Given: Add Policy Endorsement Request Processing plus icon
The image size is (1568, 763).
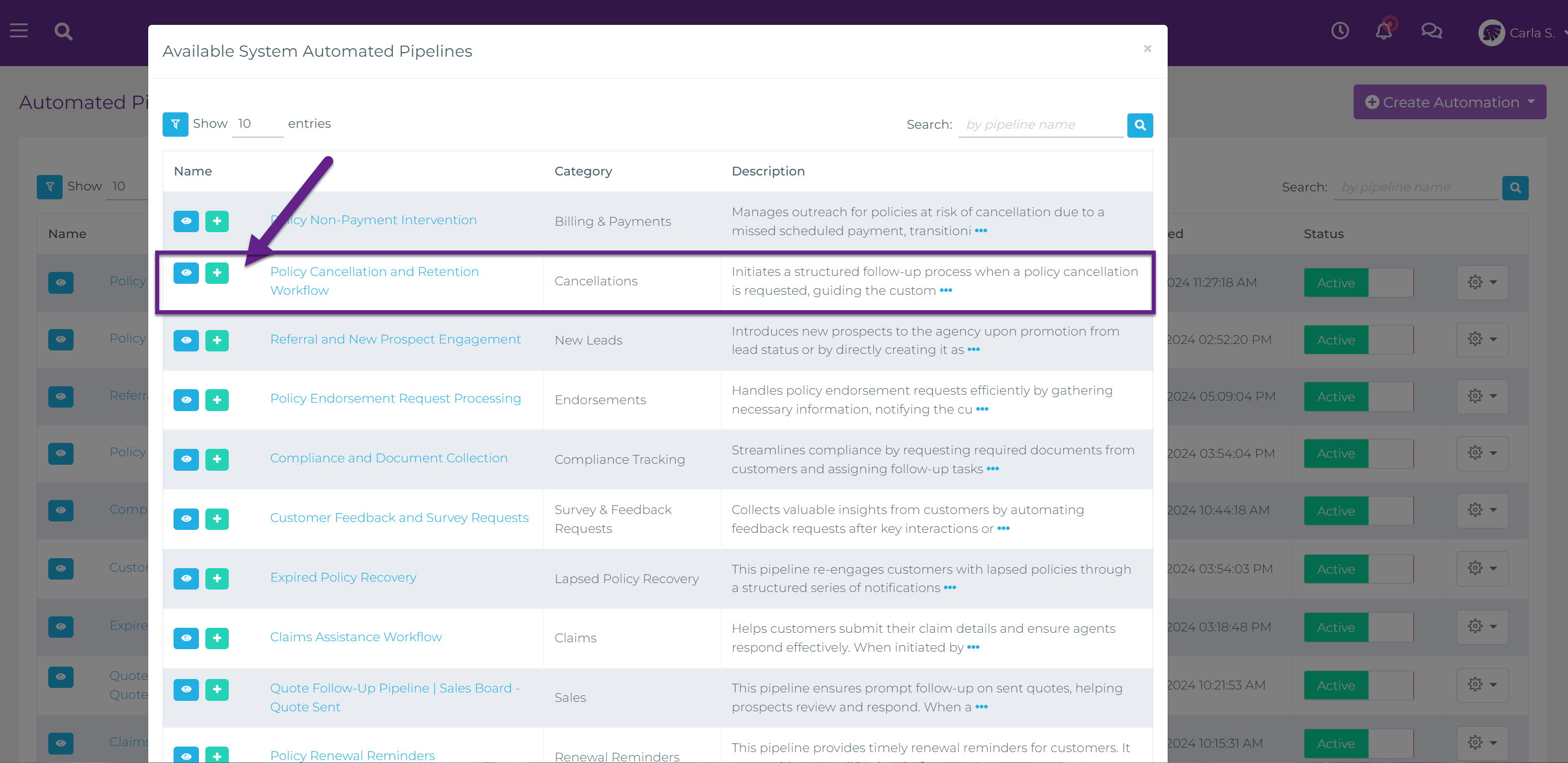Looking at the screenshot, I should [x=217, y=400].
